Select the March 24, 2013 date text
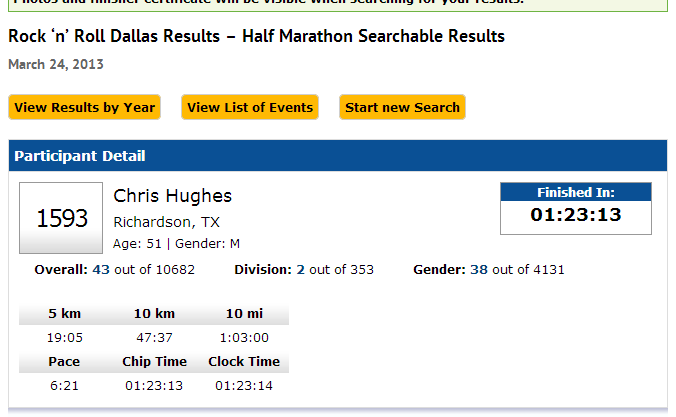The image size is (676, 417). click(x=56, y=64)
